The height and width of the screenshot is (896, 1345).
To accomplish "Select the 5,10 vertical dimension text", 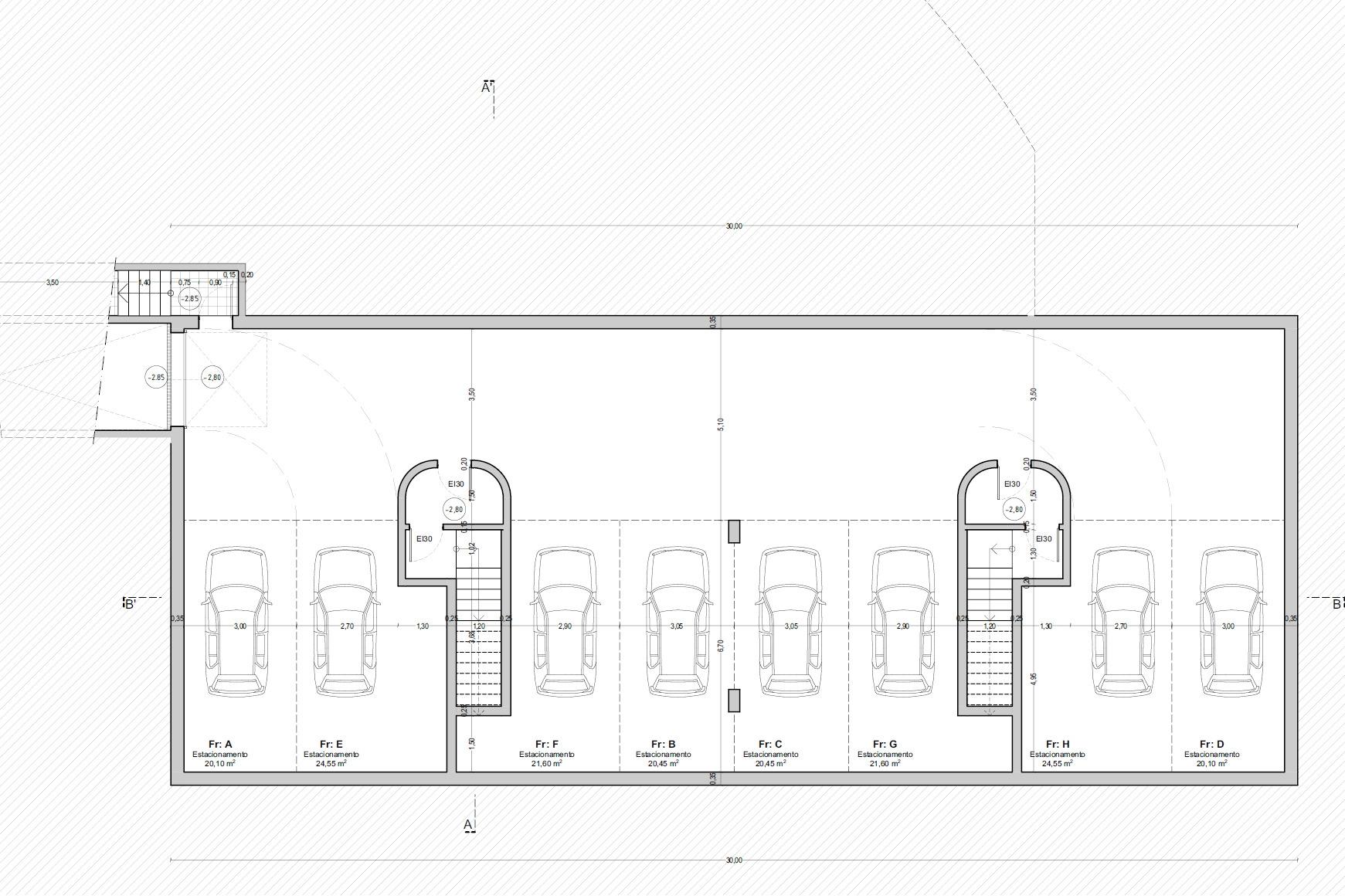I will (720, 423).
